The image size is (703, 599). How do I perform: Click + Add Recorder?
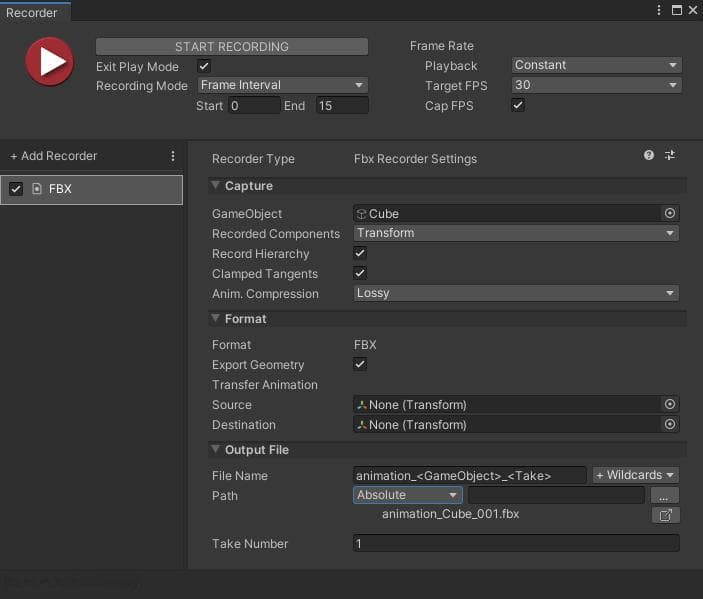click(x=53, y=156)
